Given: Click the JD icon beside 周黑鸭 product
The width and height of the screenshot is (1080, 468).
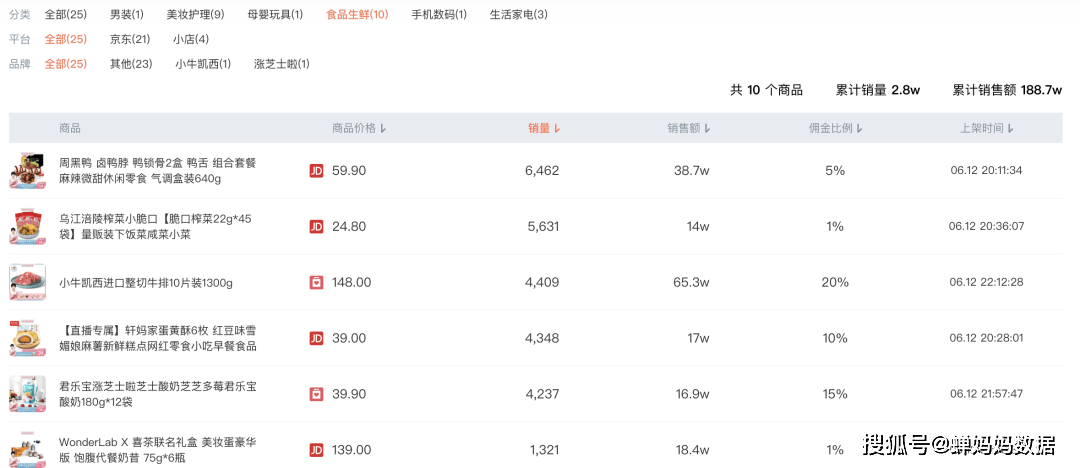Looking at the screenshot, I should coord(316,171).
